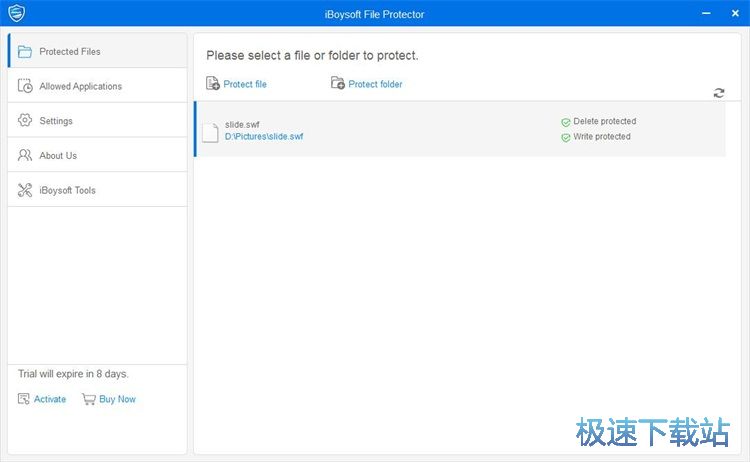Screen dimensions: 750x462
Task: Refresh the protected files list
Action: point(718,93)
